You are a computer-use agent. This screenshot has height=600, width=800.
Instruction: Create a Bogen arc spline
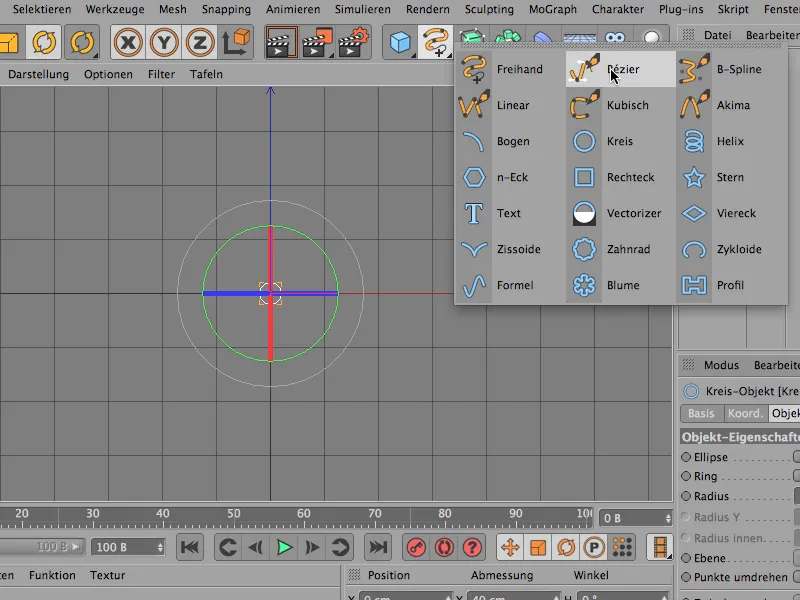[x=503, y=141]
